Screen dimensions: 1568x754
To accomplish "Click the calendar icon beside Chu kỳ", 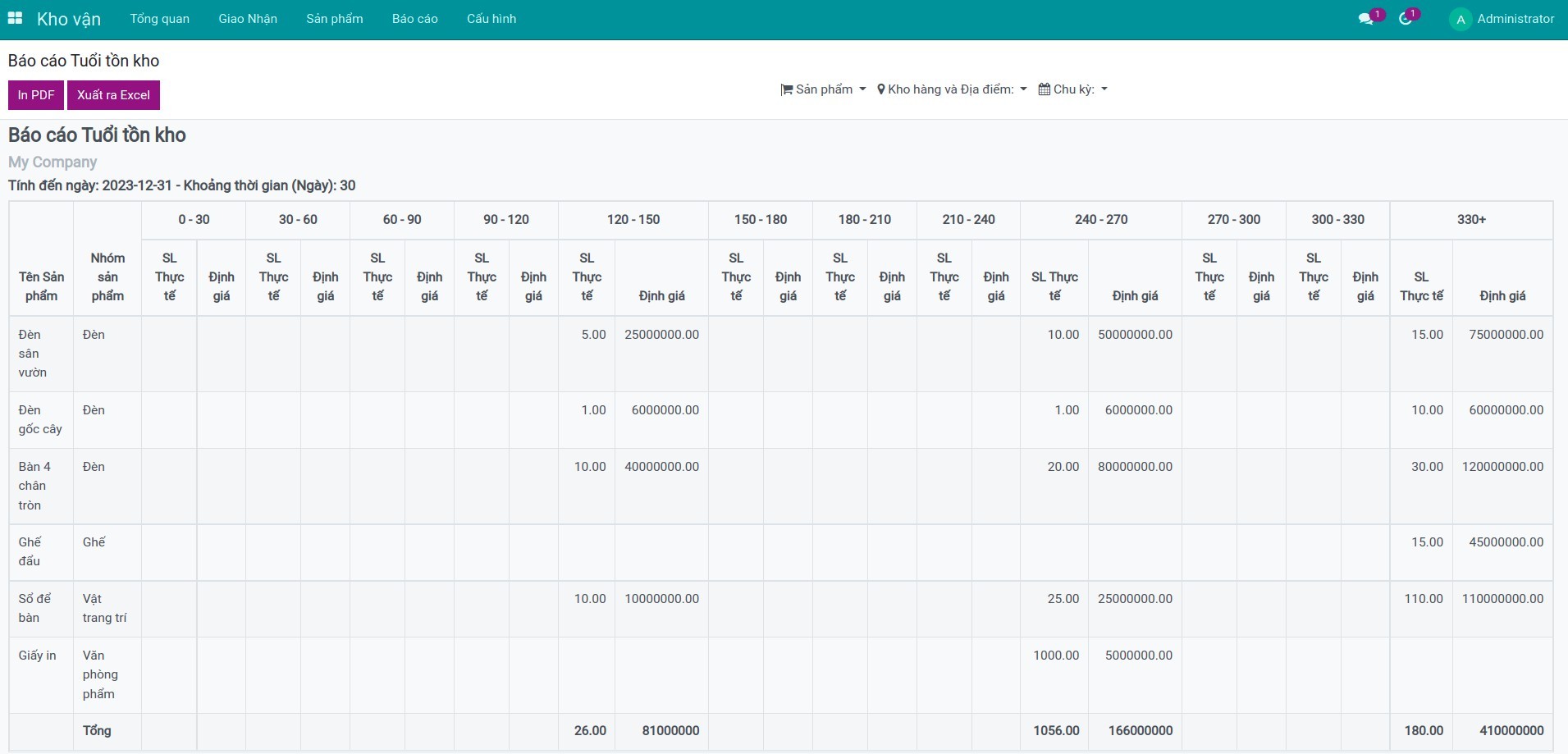I will point(1044,89).
